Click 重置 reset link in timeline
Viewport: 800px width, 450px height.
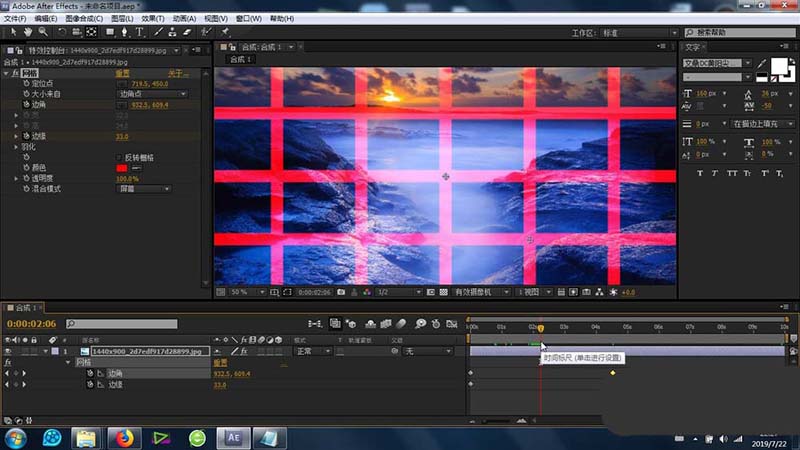click(x=220, y=363)
